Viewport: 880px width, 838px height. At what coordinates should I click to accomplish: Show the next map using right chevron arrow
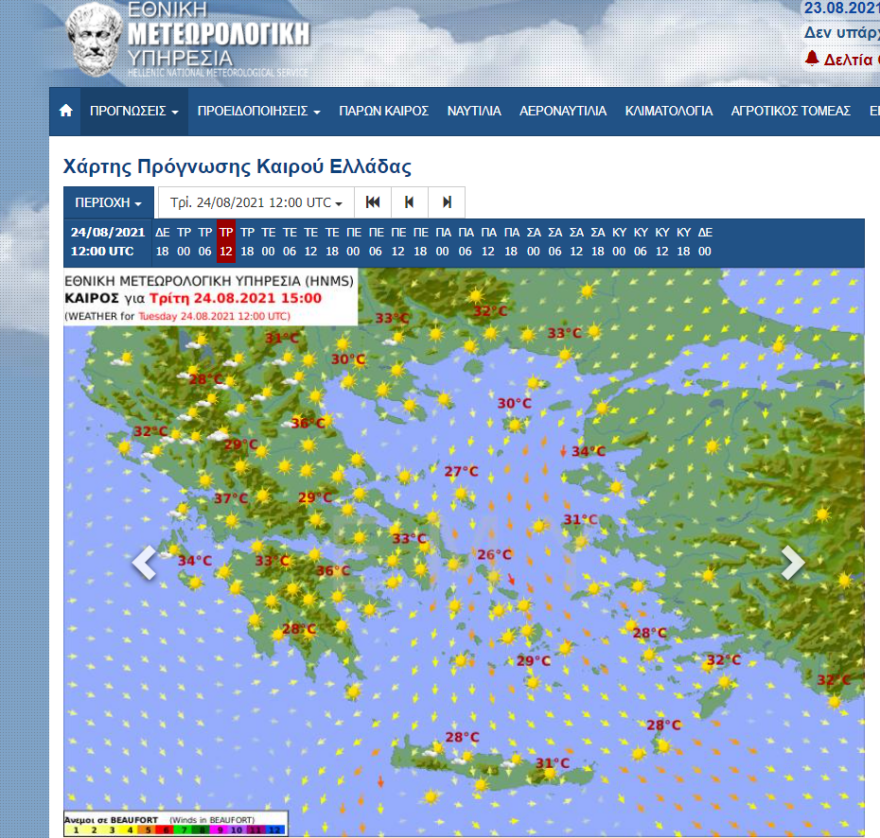coord(792,562)
